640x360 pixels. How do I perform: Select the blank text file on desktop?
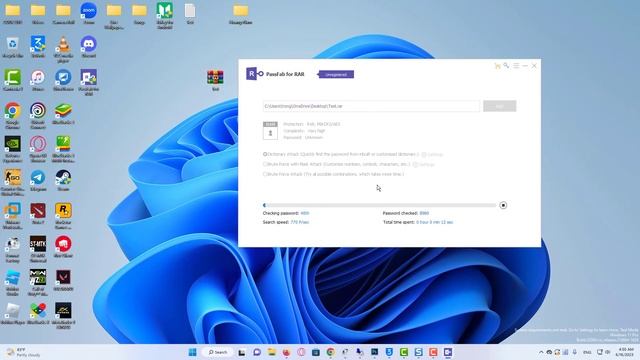pyautogui.click(x=190, y=14)
